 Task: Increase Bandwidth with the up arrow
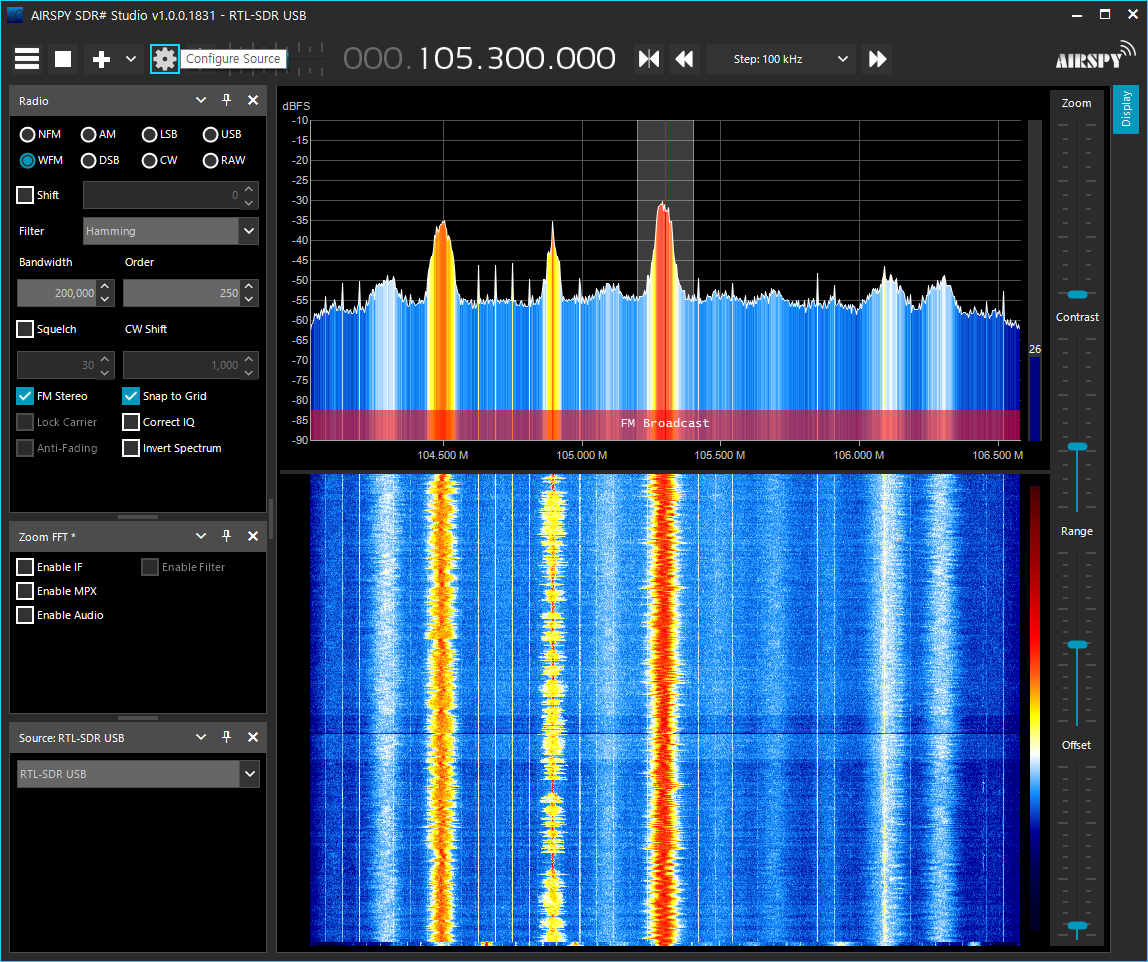(105, 287)
